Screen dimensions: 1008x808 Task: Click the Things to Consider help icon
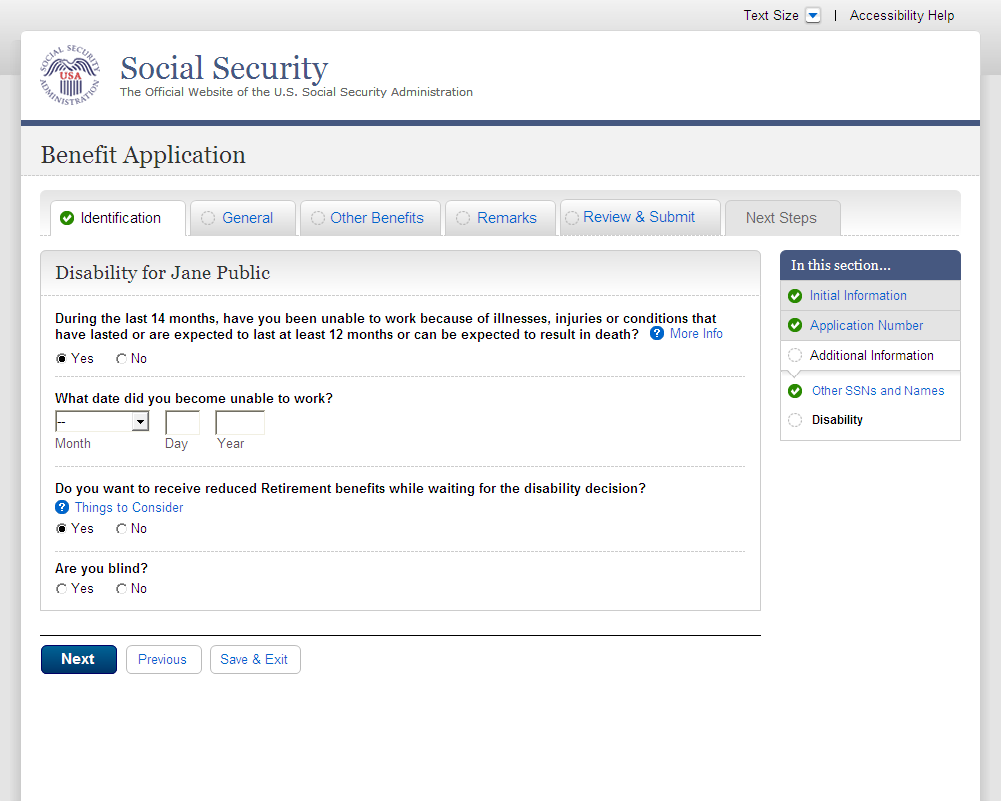[62, 508]
